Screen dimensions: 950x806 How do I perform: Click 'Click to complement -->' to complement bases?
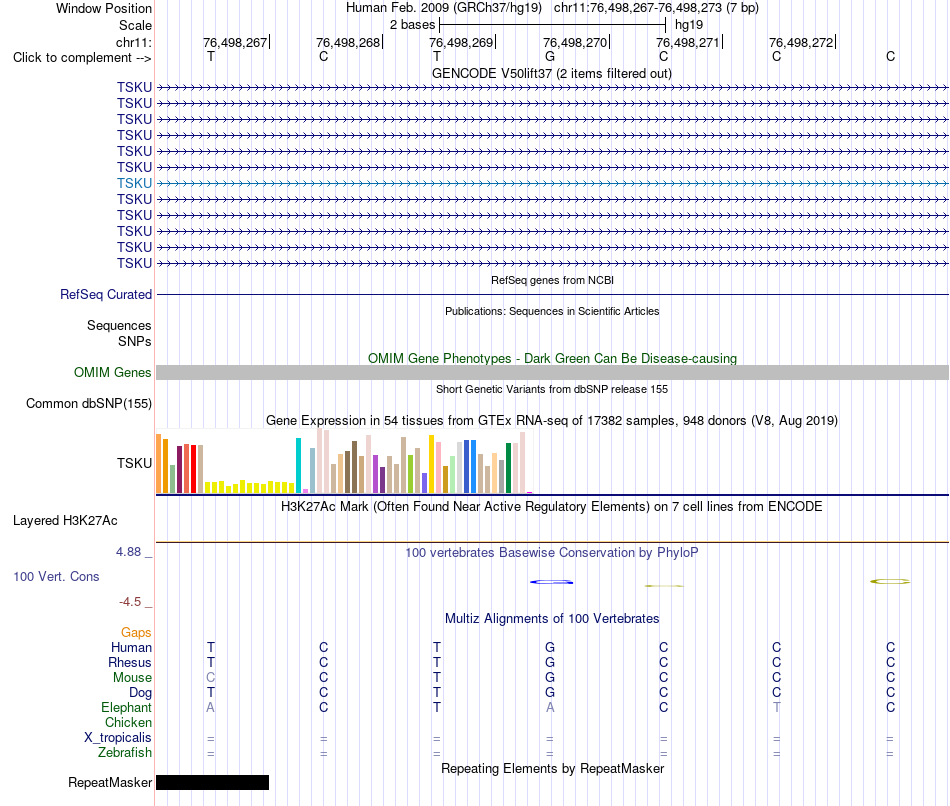pyautogui.click(x=82, y=58)
